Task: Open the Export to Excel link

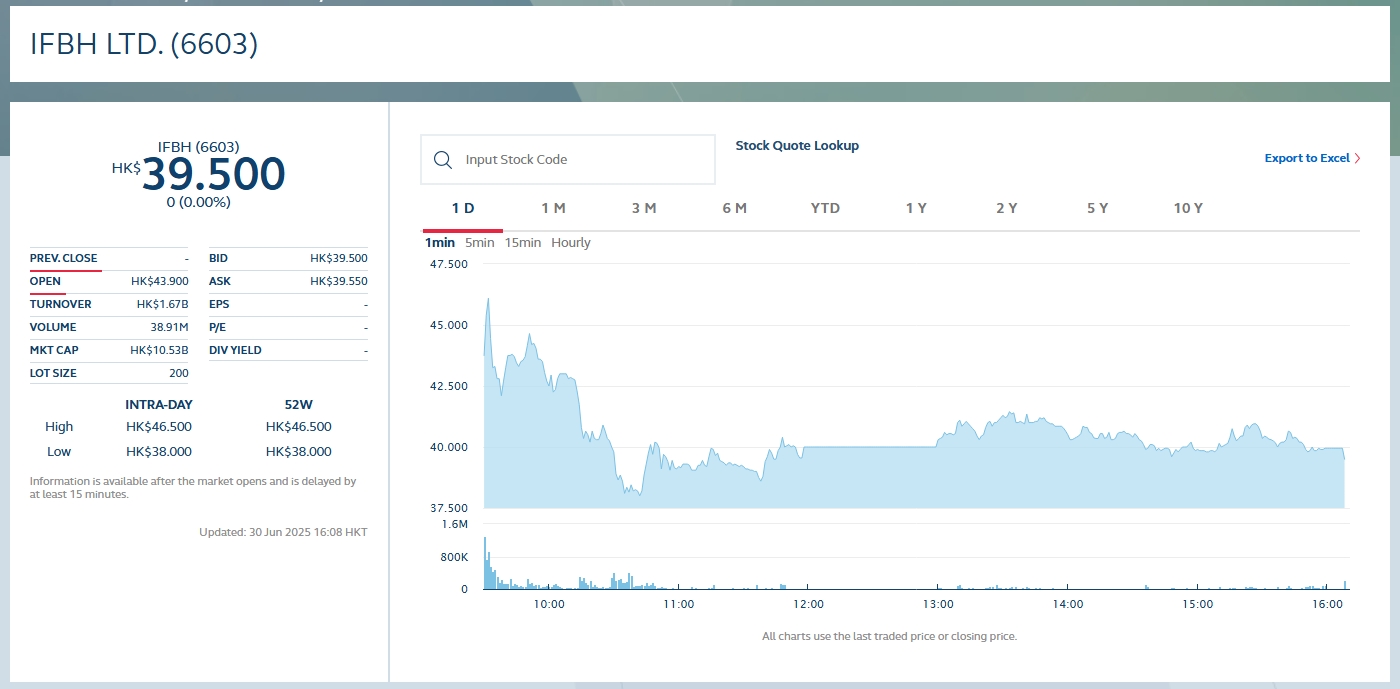Action: [1307, 158]
